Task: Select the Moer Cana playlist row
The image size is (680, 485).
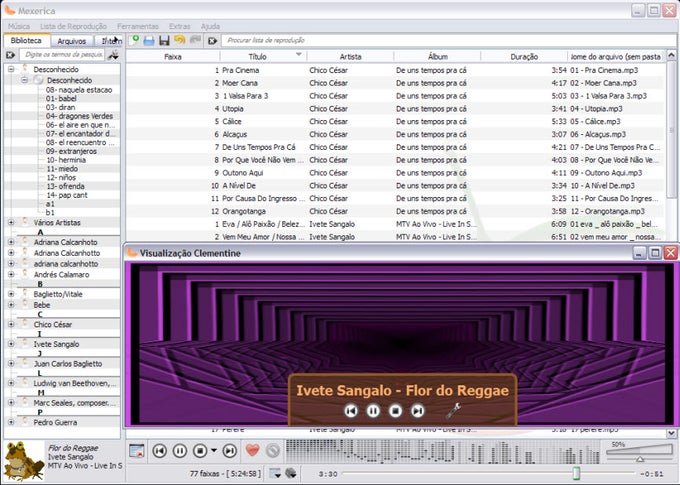Action: pyautogui.click(x=395, y=83)
